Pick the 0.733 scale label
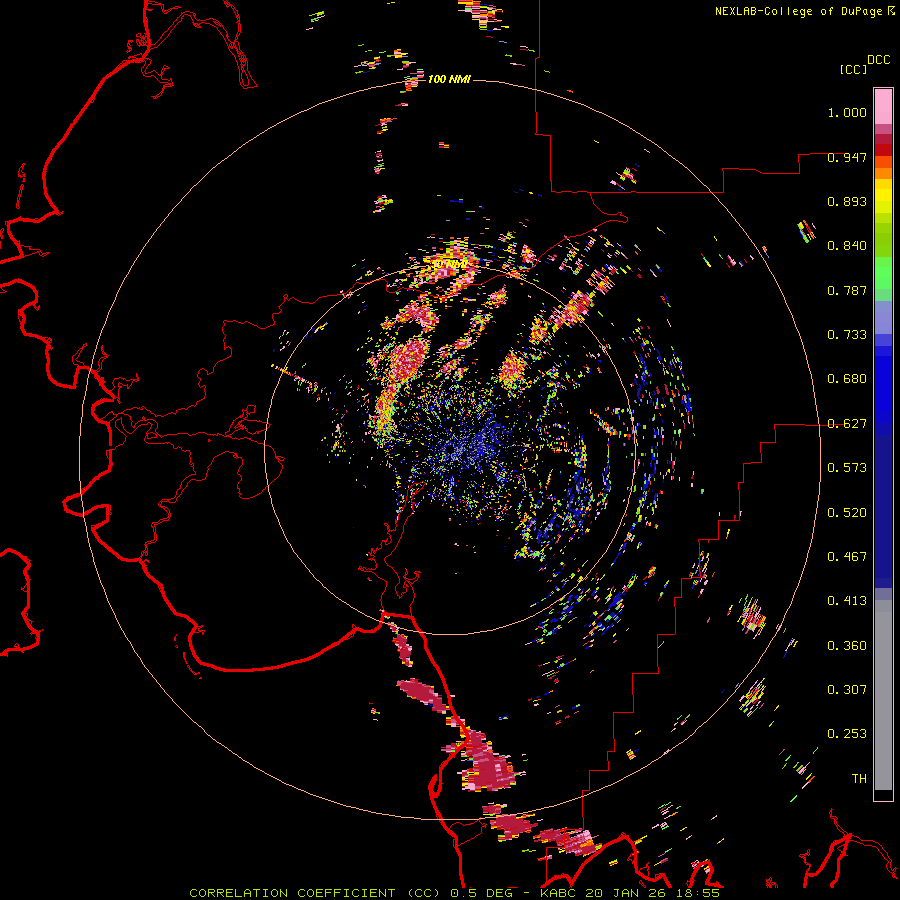Viewport: 900px width, 900px height. [x=847, y=335]
